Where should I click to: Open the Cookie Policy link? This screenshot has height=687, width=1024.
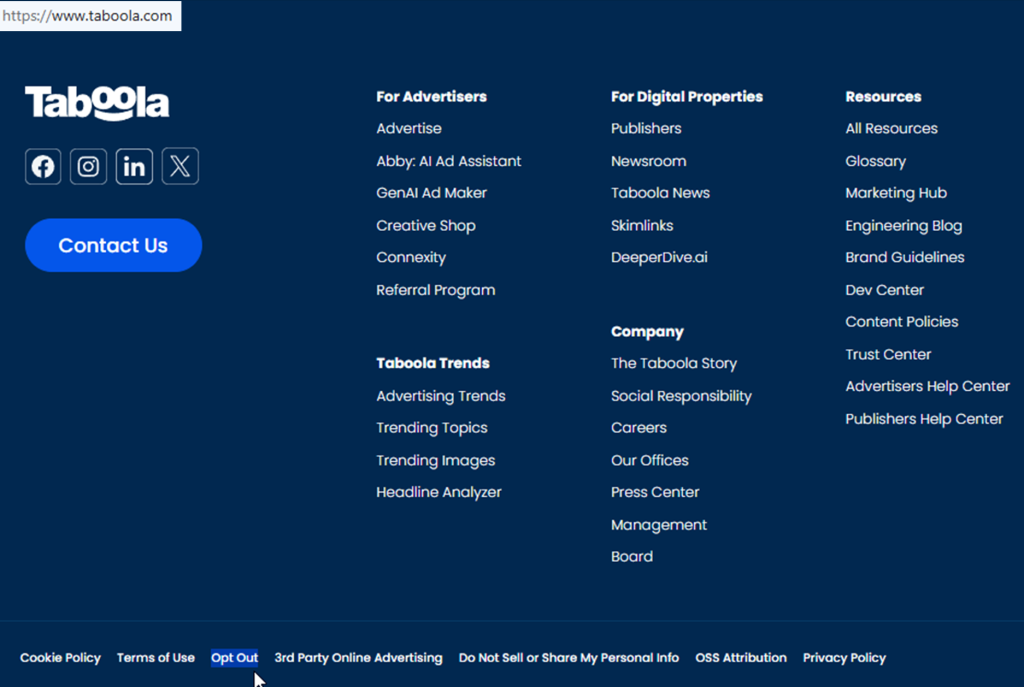click(x=60, y=658)
